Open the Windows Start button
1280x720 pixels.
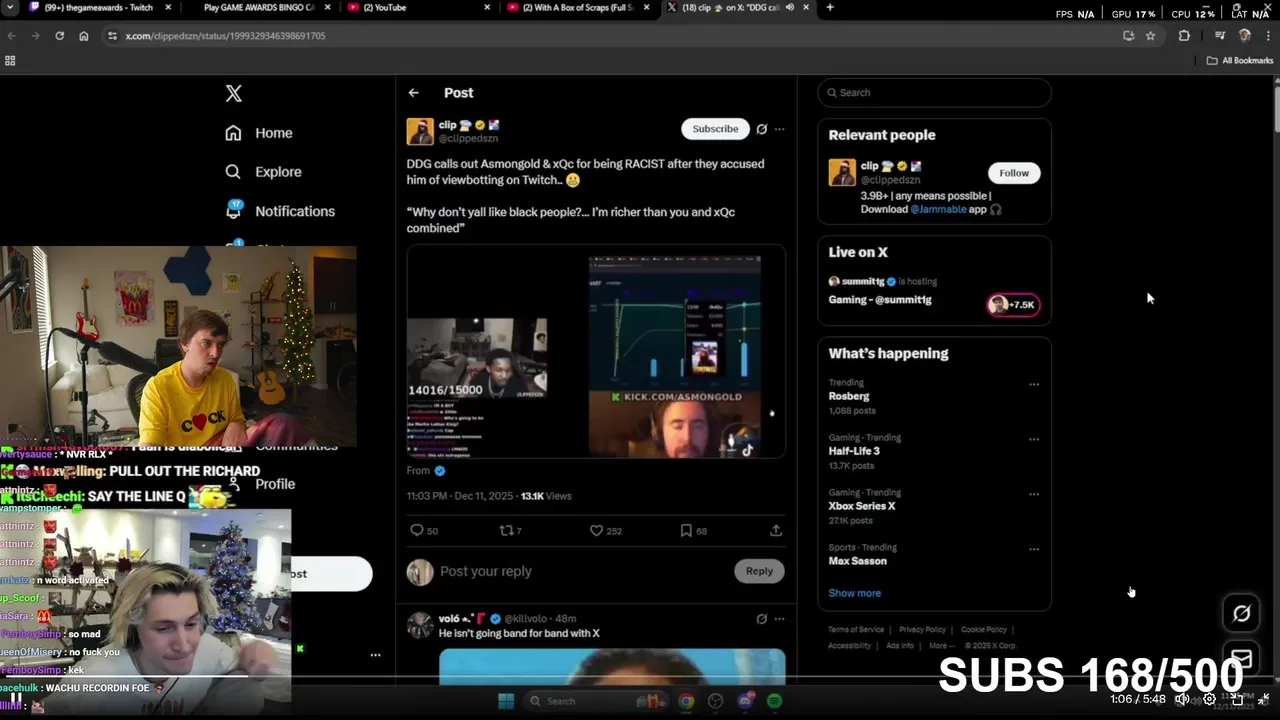click(505, 701)
